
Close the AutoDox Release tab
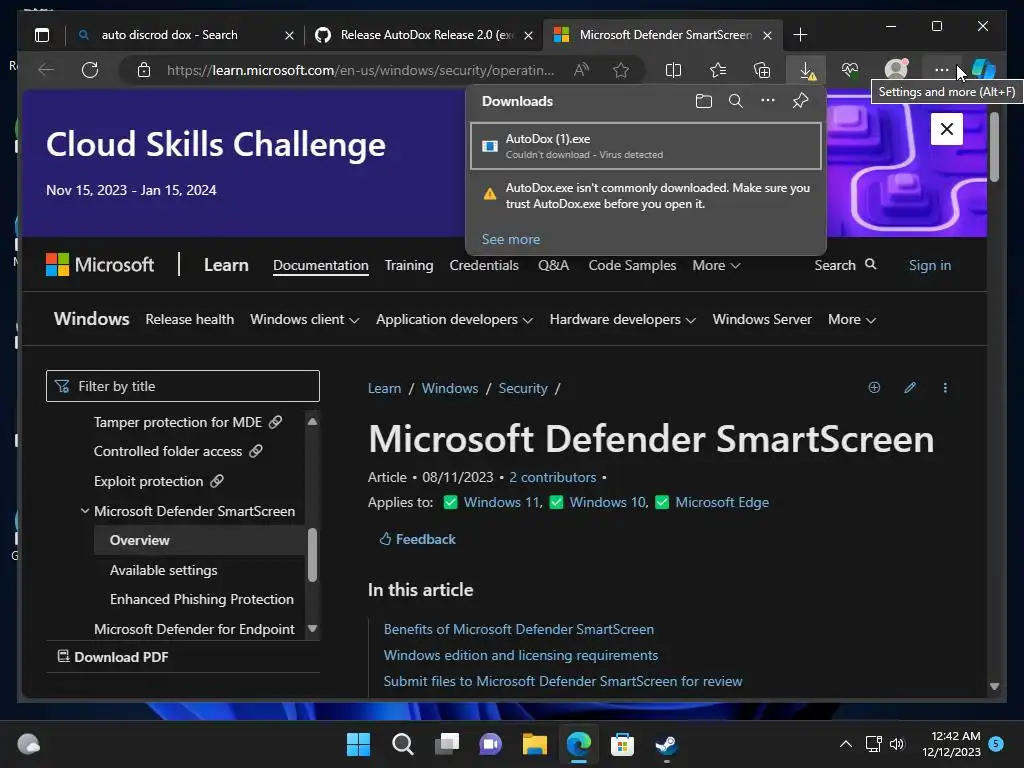pyautogui.click(x=528, y=35)
